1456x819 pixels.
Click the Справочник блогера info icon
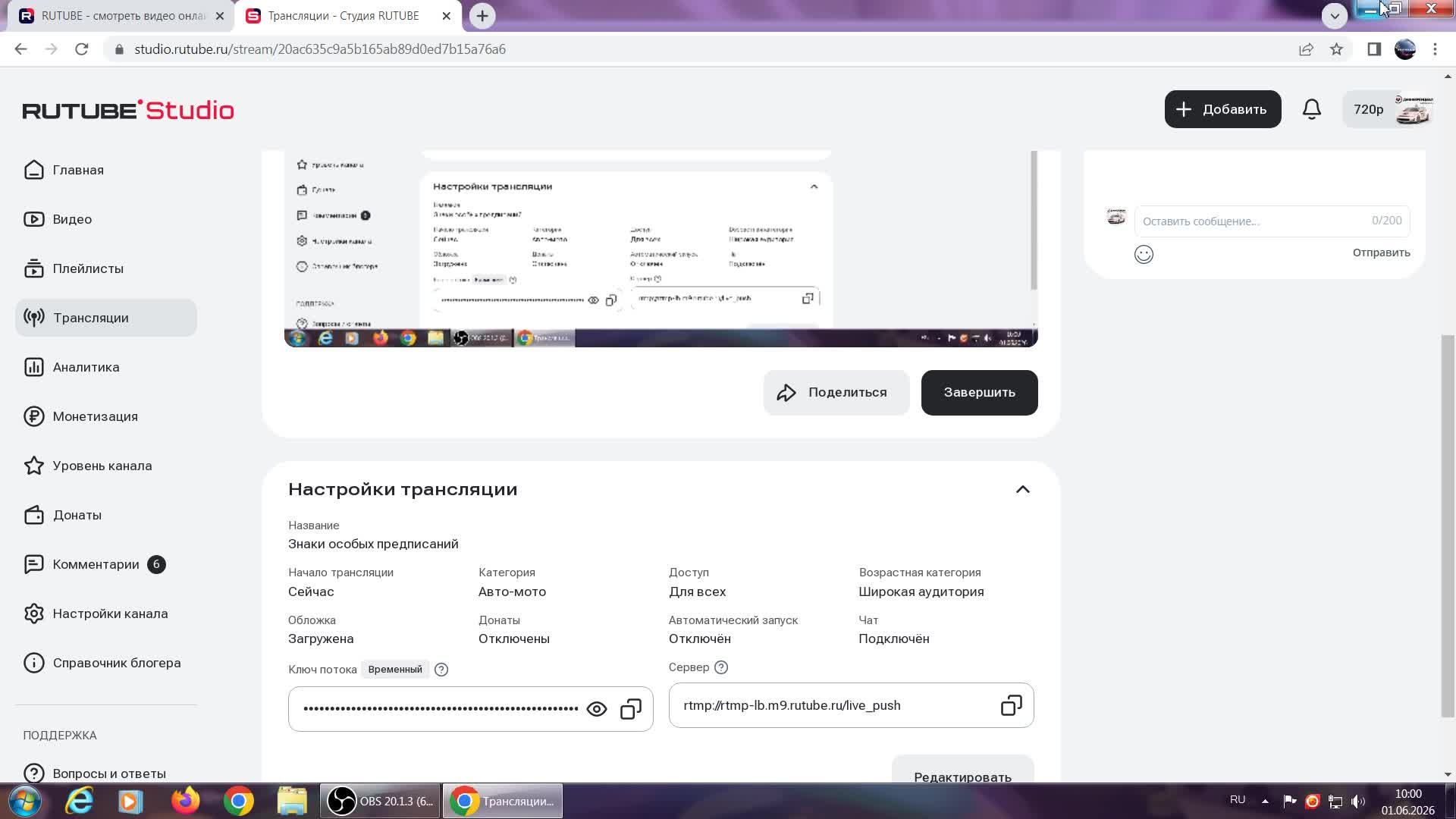pyautogui.click(x=33, y=663)
